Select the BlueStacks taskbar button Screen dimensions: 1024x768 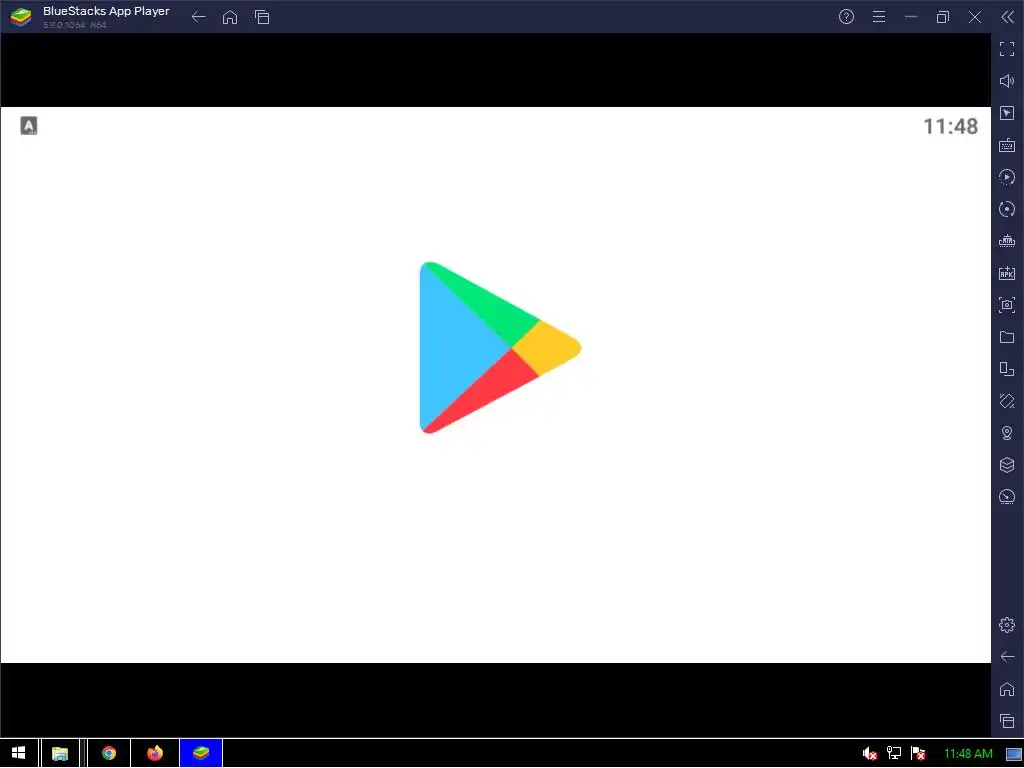201,753
